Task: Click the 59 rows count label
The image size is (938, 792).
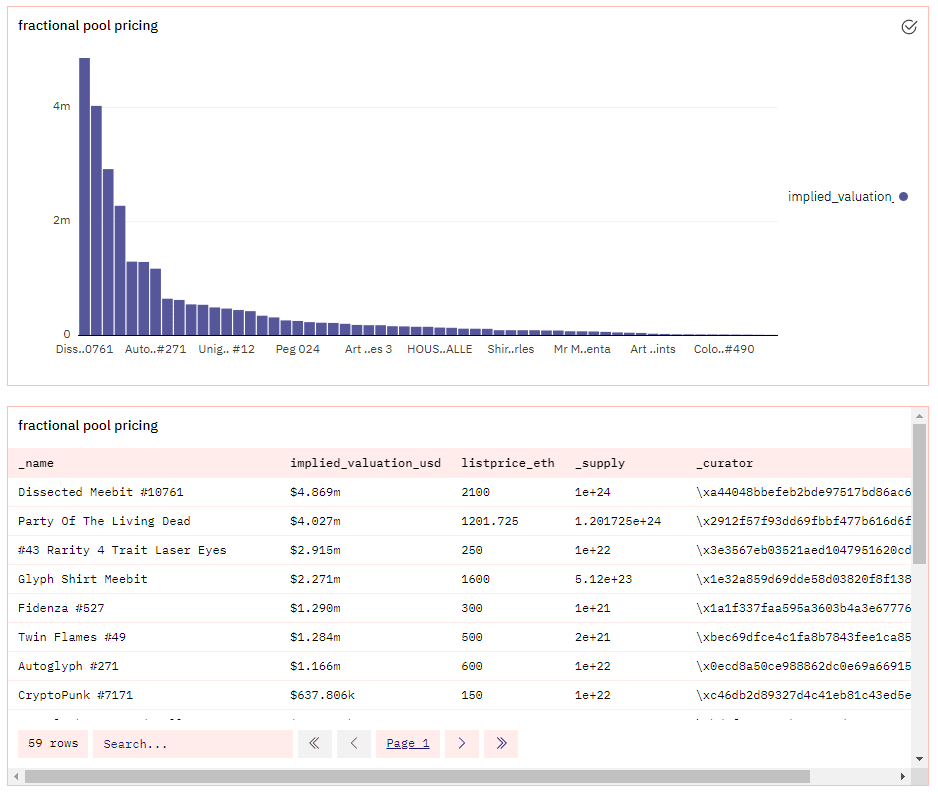Action: tap(53, 744)
